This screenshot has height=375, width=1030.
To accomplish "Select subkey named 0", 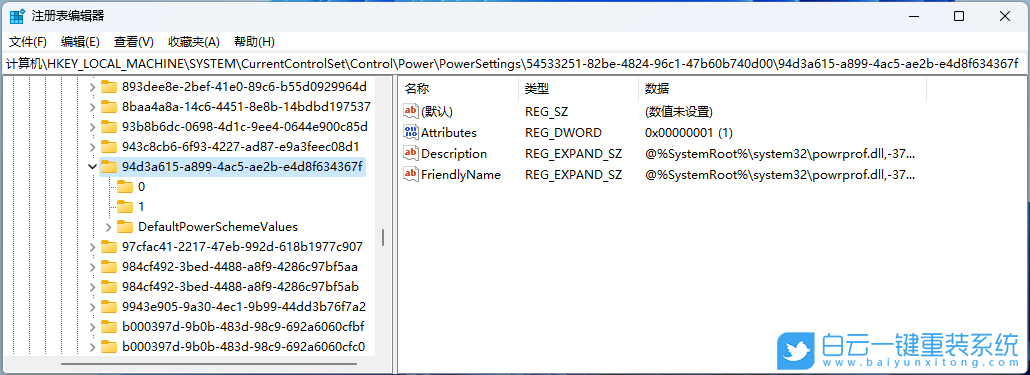I will [141, 187].
